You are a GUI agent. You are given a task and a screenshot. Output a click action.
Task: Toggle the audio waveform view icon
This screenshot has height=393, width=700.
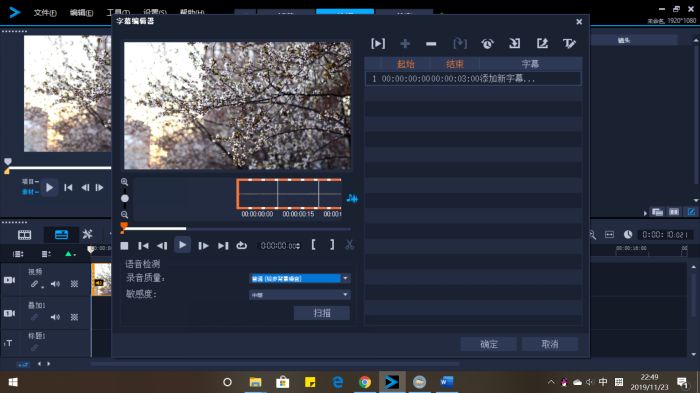[352, 198]
